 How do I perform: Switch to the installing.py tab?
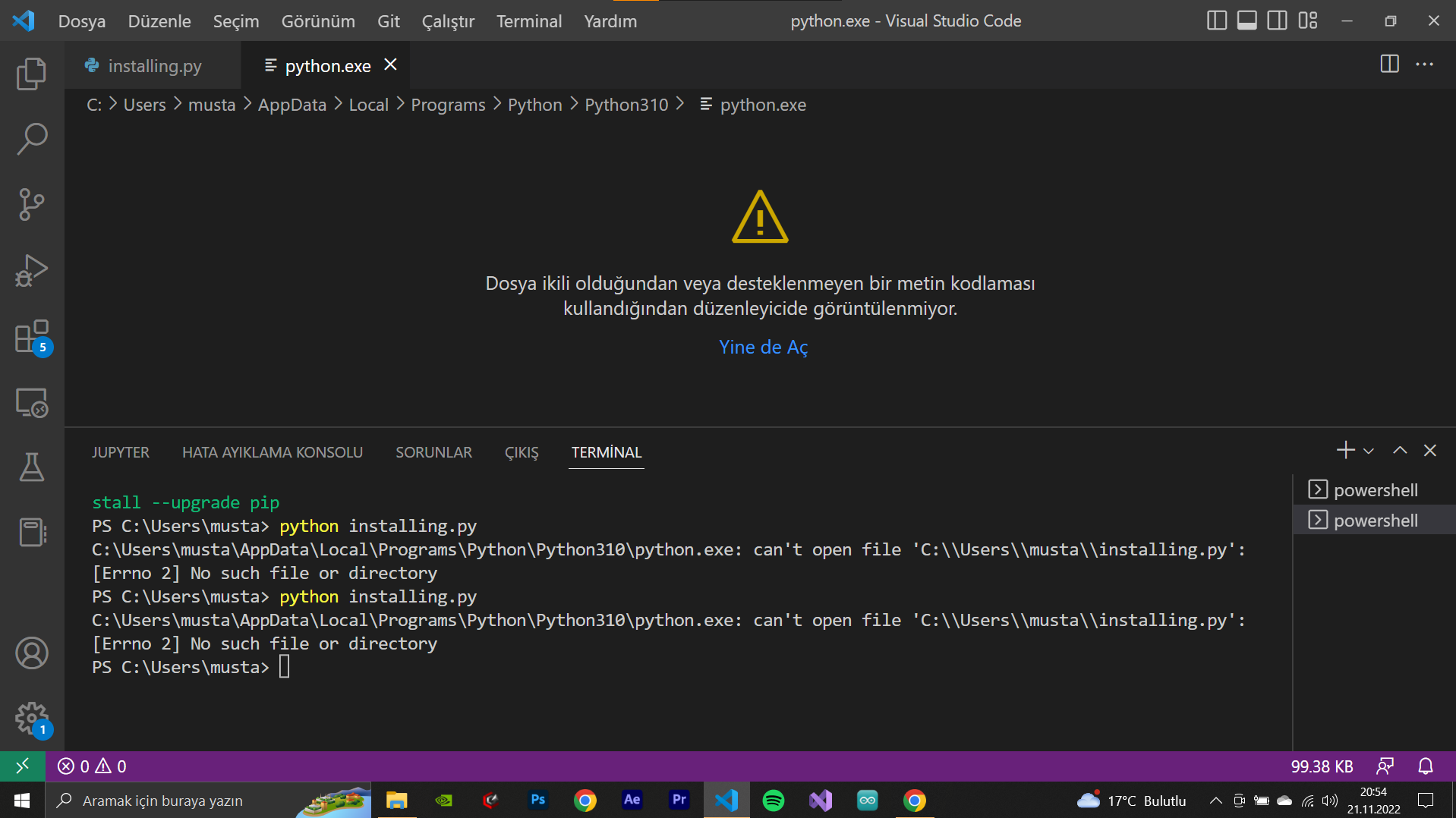pos(154,66)
